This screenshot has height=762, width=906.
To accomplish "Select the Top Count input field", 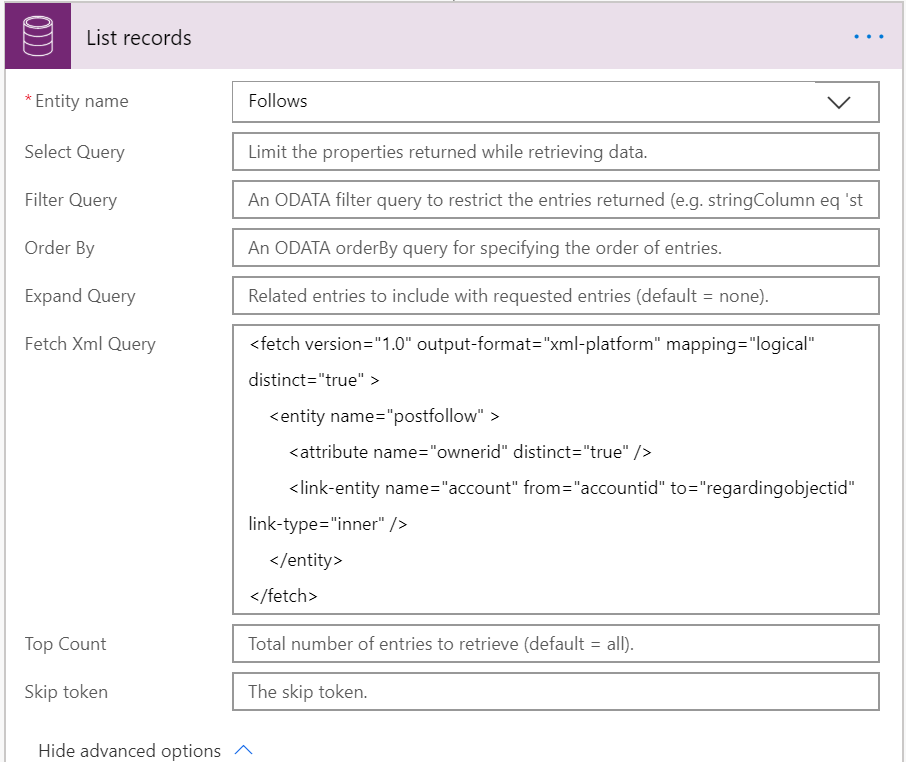I will 555,644.
